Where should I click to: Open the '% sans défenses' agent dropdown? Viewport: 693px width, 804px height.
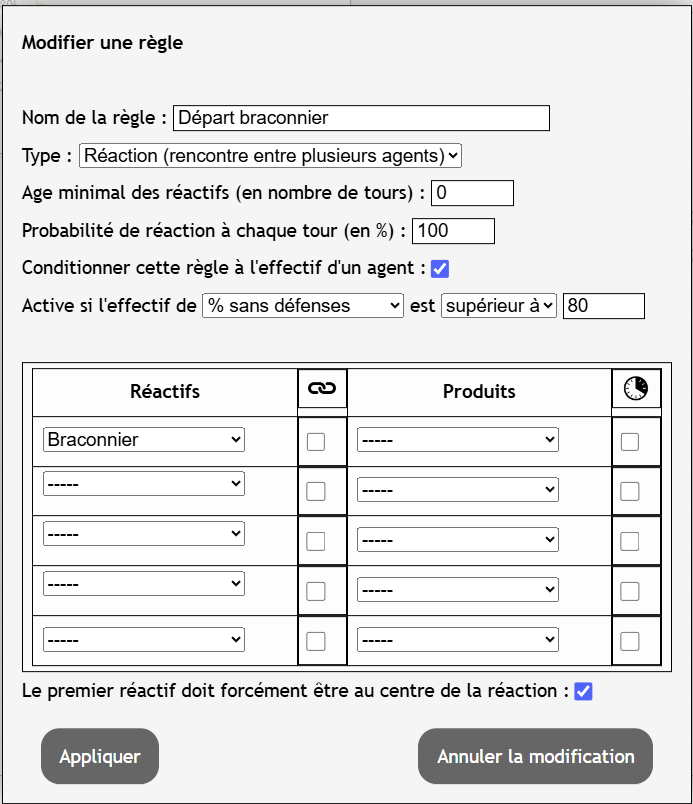point(303,306)
